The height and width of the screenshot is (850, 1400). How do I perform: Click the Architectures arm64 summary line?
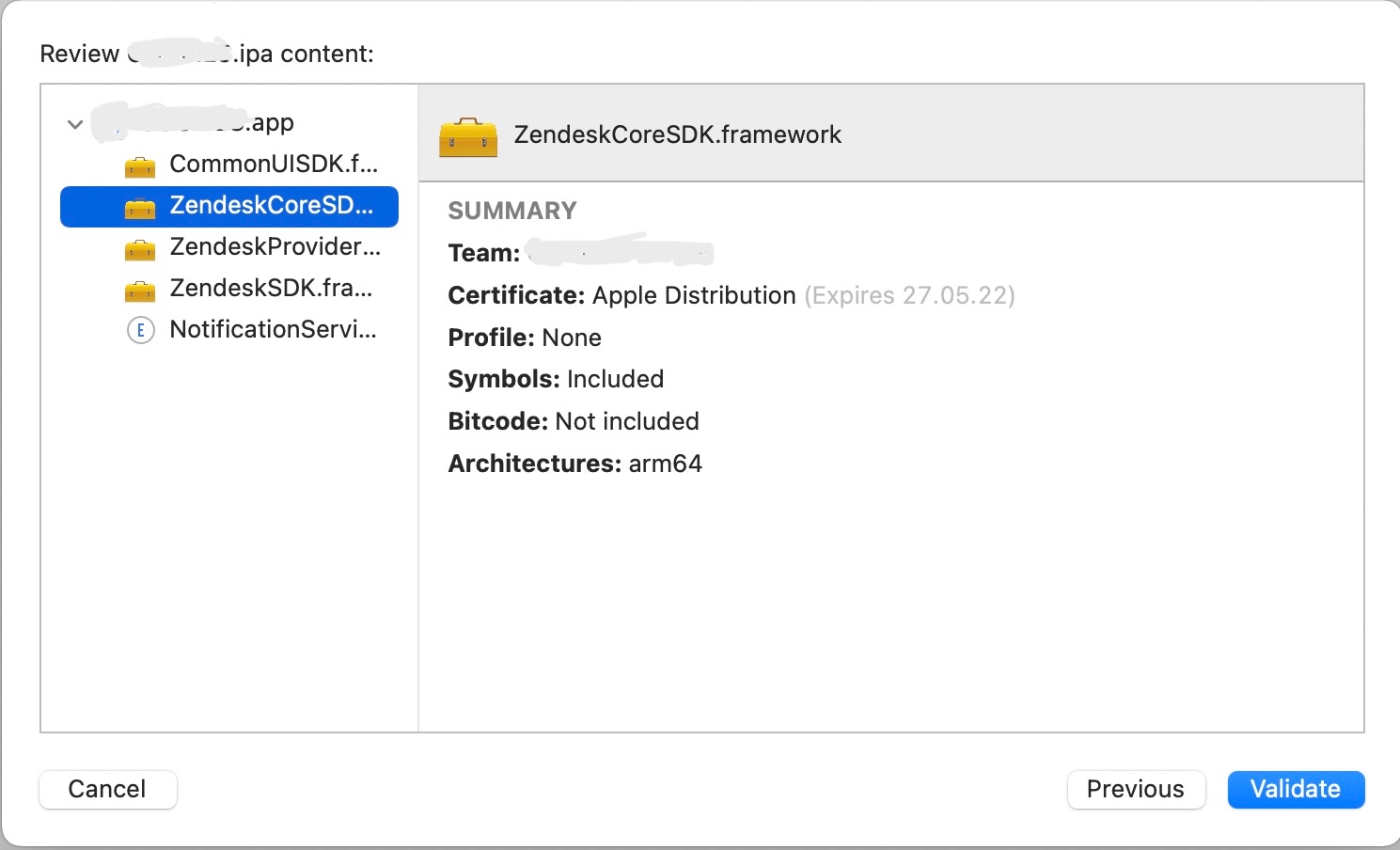click(x=574, y=464)
